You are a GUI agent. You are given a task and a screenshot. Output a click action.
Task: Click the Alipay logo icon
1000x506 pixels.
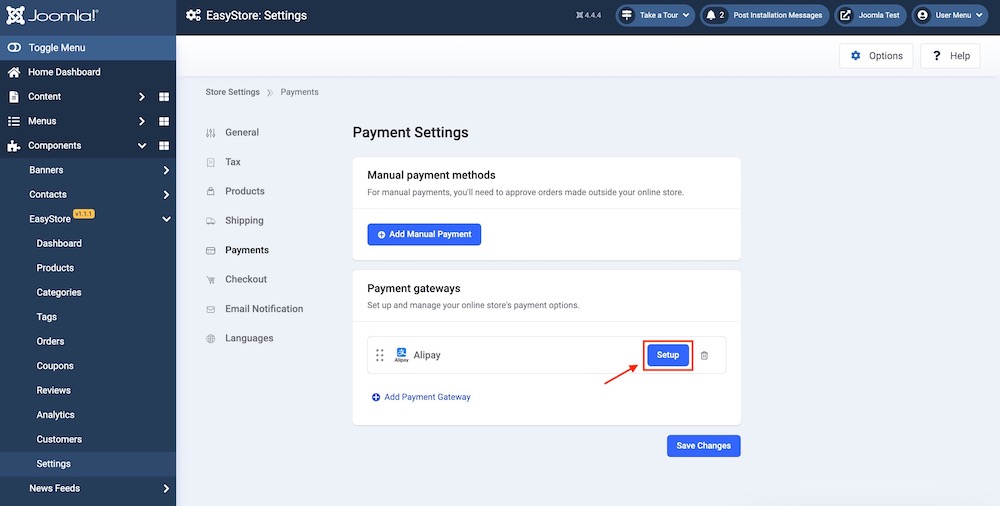point(401,354)
